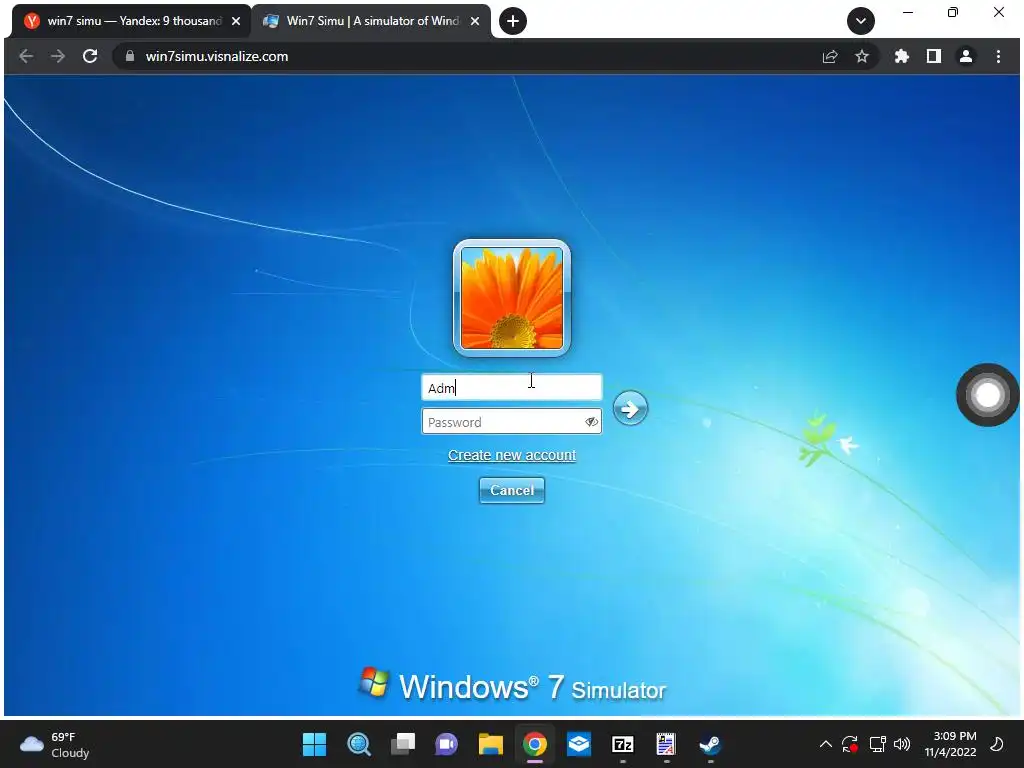Viewport: 1024px width, 768px height.
Task: Switch to Chrome on taskbar
Action: [x=534, y=744]
